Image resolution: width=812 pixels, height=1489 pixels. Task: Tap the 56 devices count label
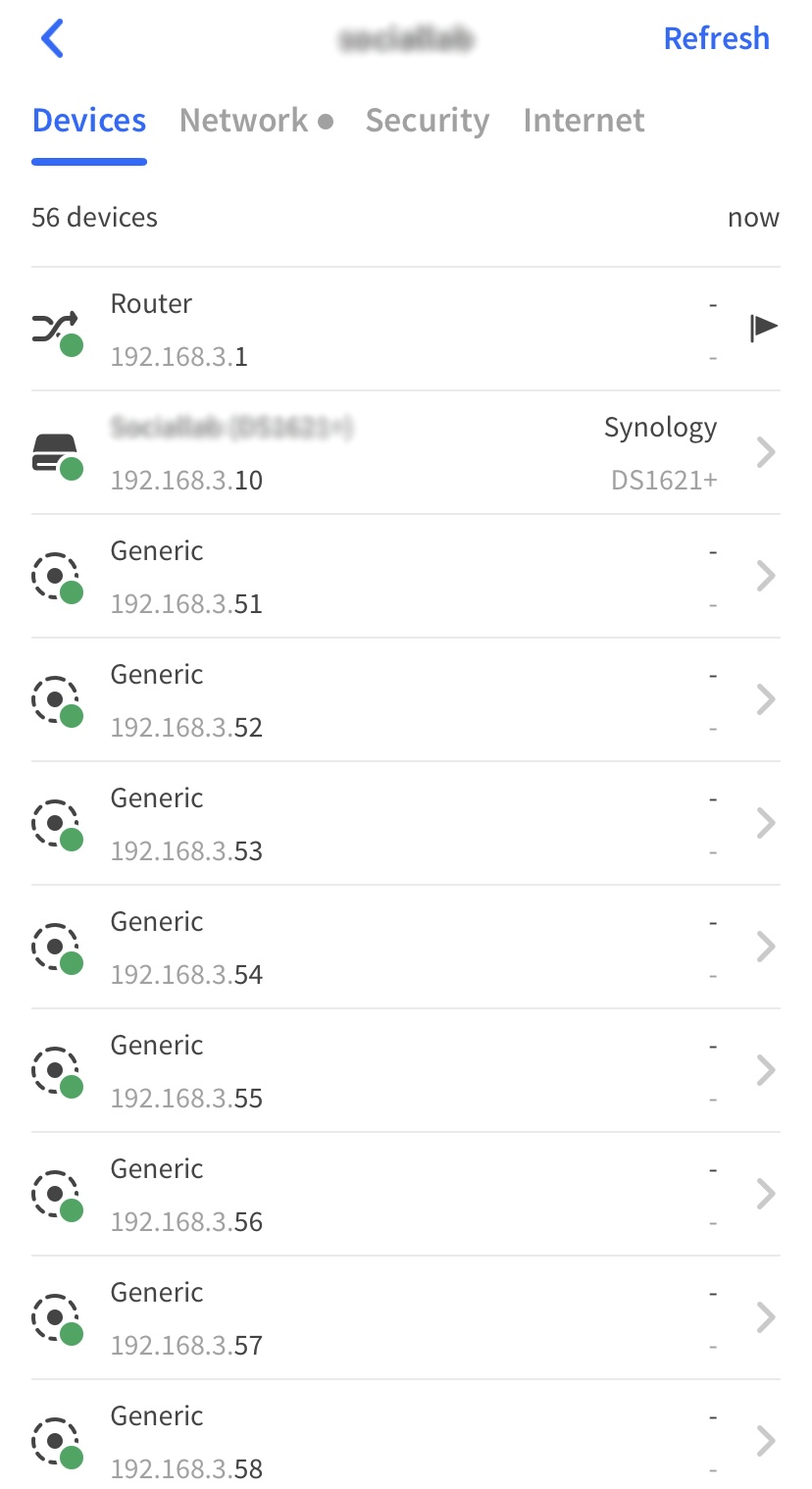(94, 217)
